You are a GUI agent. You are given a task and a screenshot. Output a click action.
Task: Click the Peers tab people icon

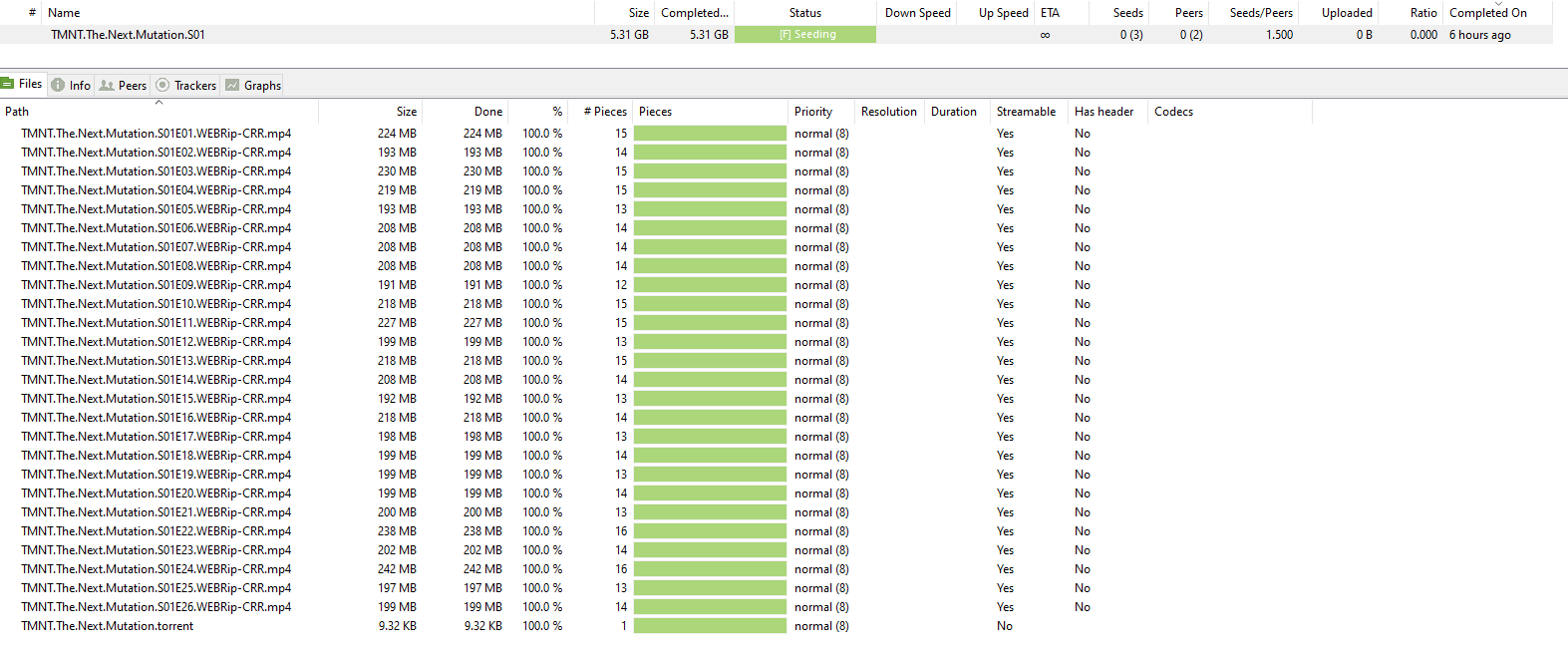[x=107, y=86]
